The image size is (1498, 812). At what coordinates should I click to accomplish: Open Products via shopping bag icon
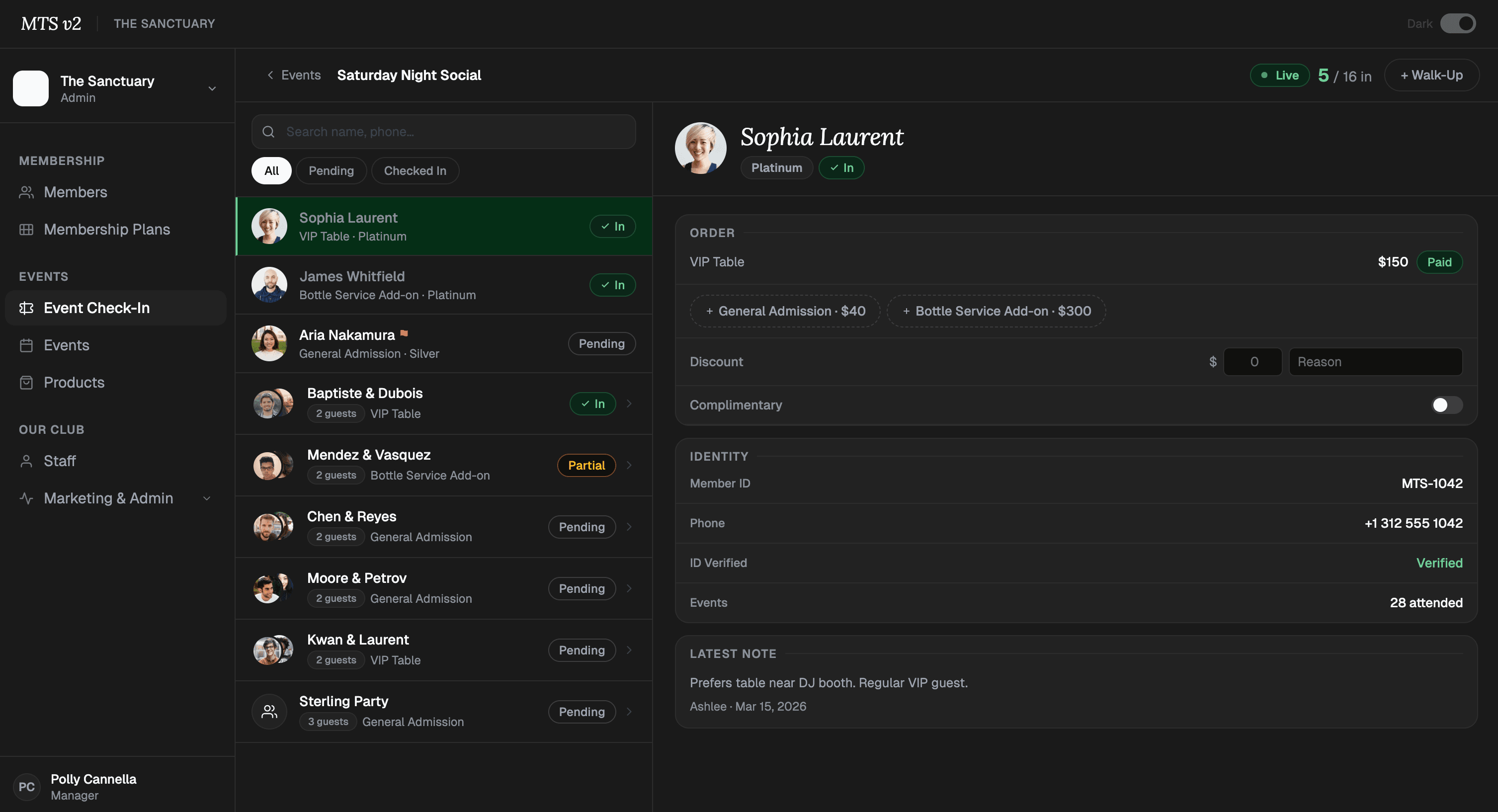(26, 383)
